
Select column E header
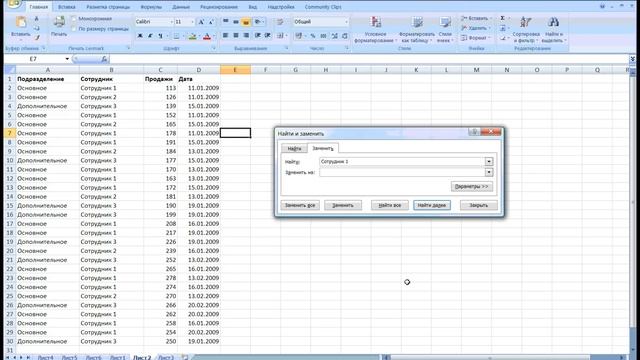coord(235,70)
